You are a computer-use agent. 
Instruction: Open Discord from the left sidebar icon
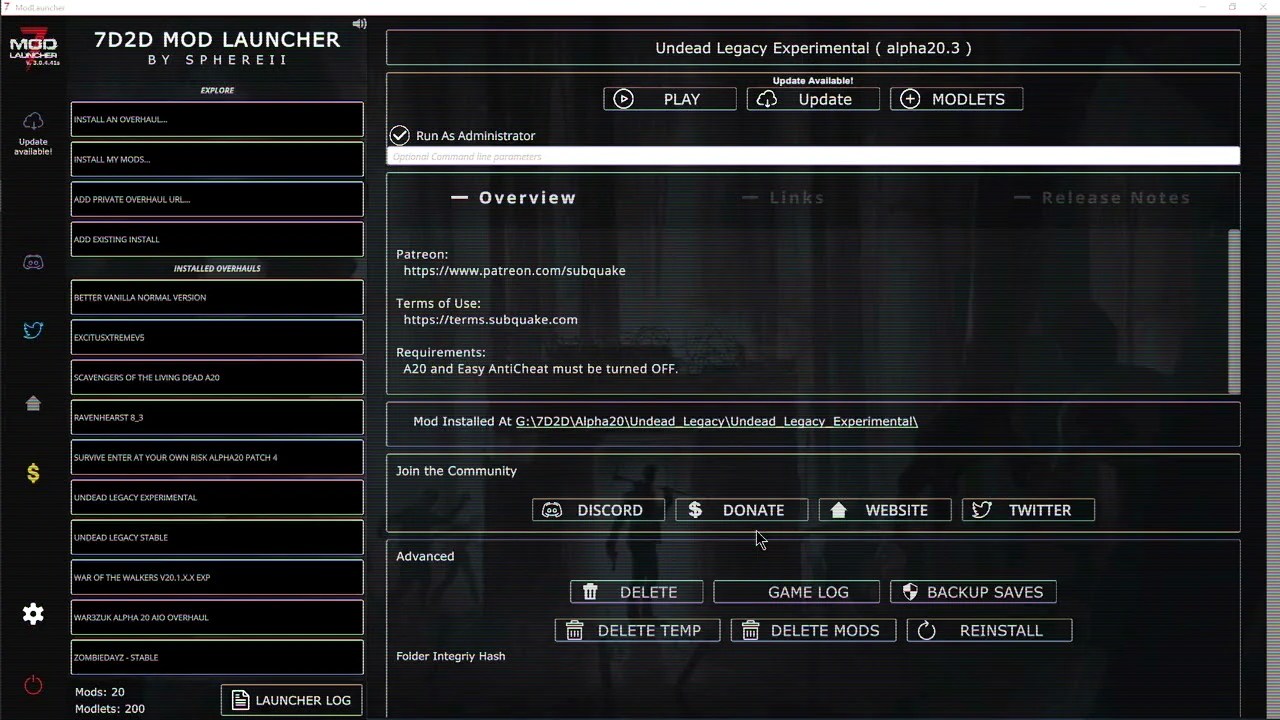pos(33,263)
